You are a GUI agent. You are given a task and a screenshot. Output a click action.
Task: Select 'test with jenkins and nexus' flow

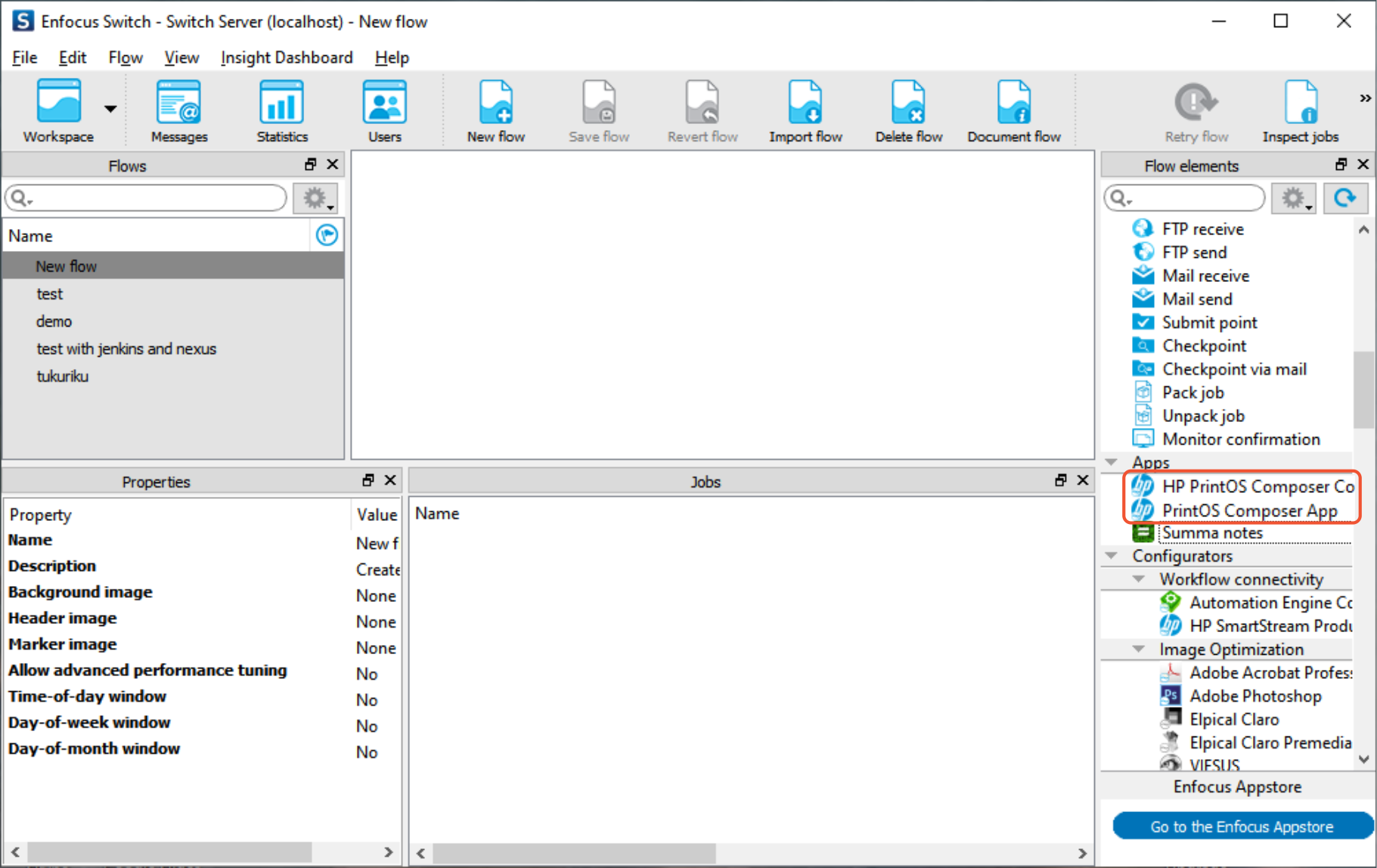pos(173,349)
